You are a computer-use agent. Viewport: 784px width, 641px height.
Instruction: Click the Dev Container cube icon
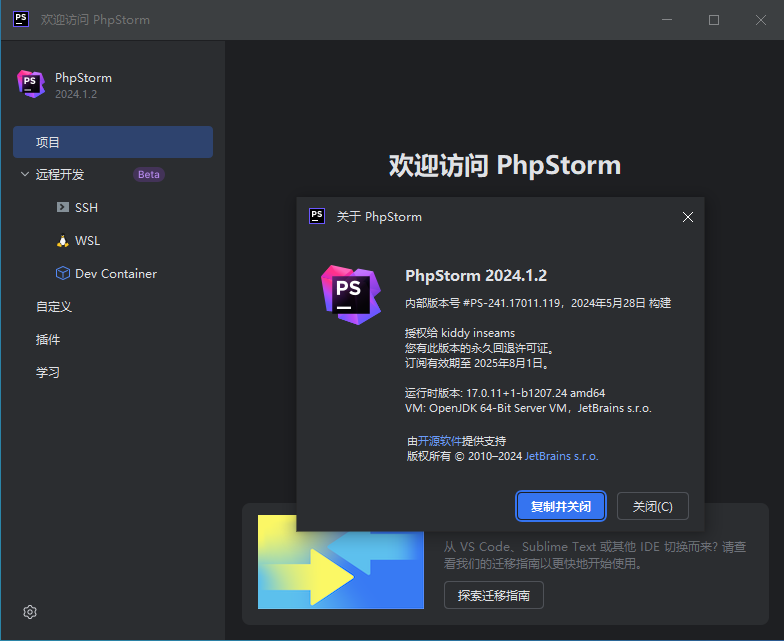click(62, 273)
